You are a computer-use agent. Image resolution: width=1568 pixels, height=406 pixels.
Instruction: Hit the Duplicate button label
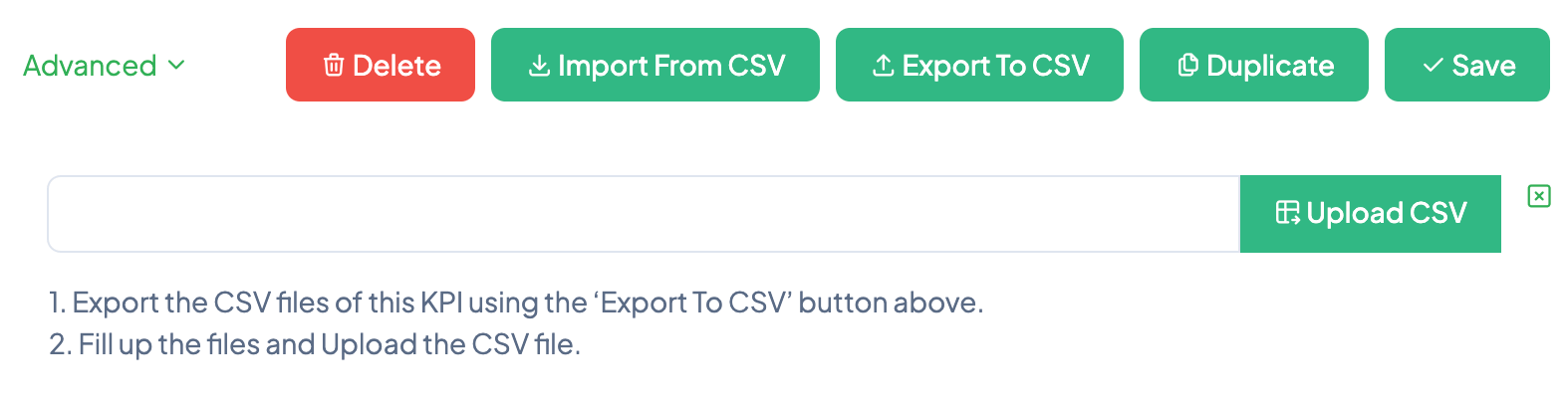tap(1270, 66)
